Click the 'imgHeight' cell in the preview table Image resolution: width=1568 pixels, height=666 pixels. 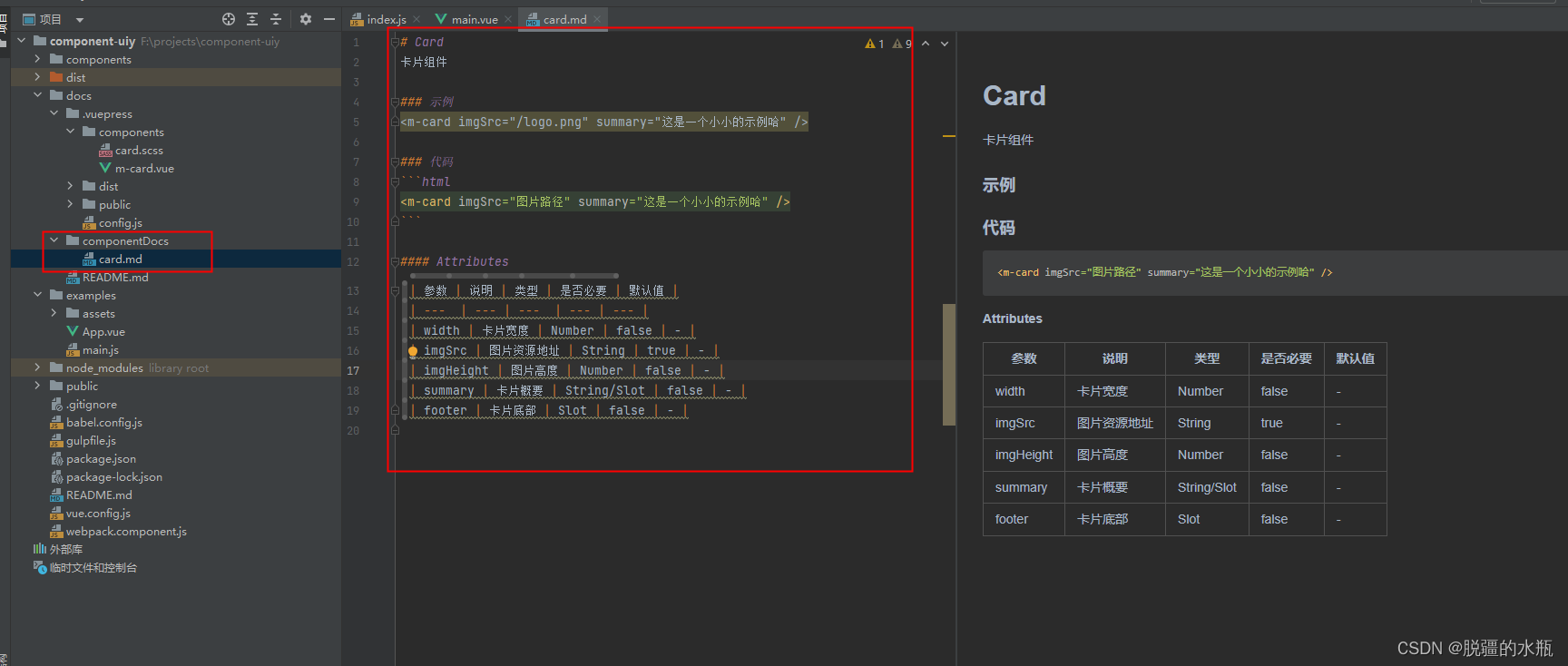click(1024, 455)
